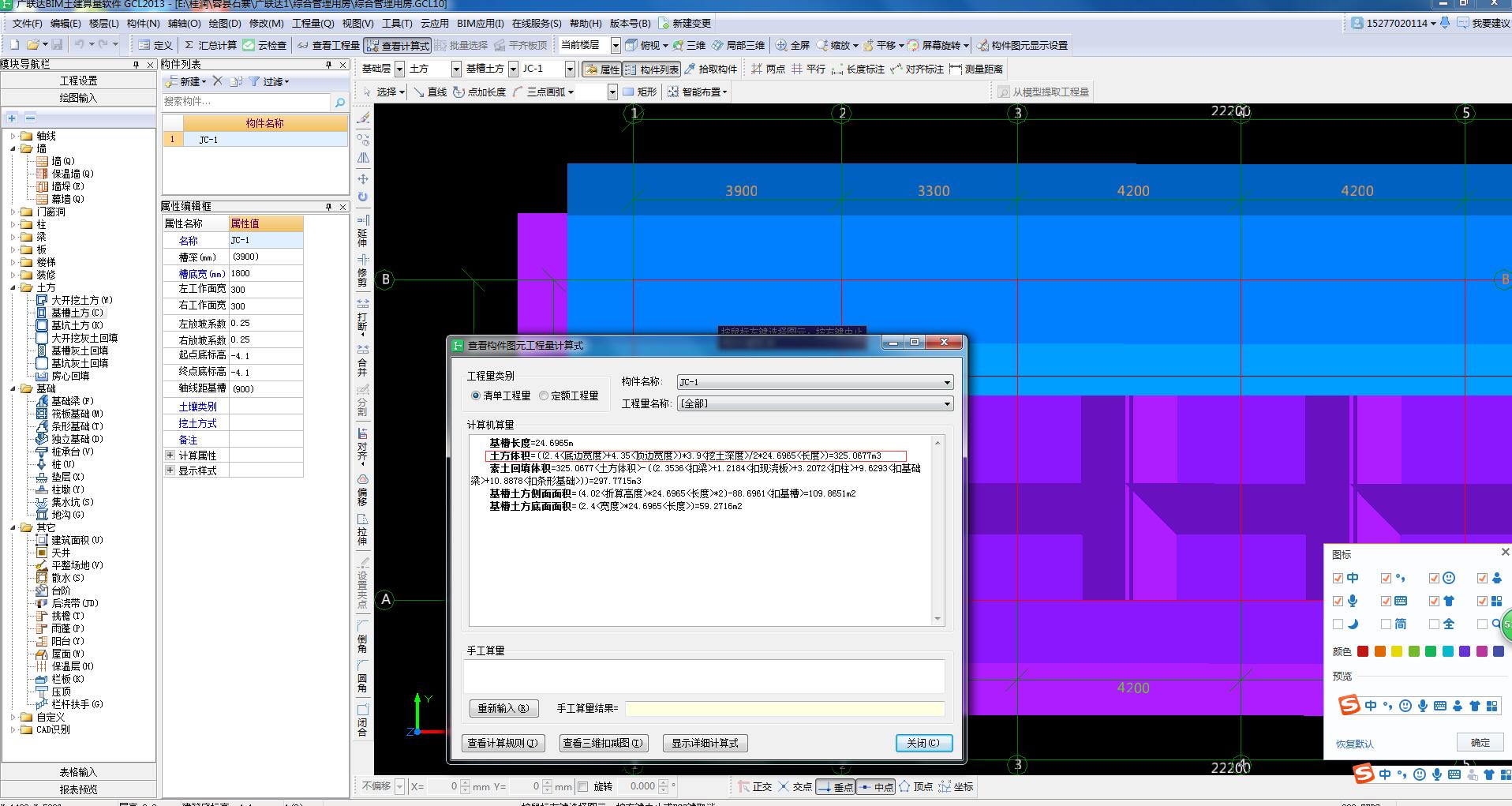
Task: Choose the red color swatch
Action: pos(1362,651)
